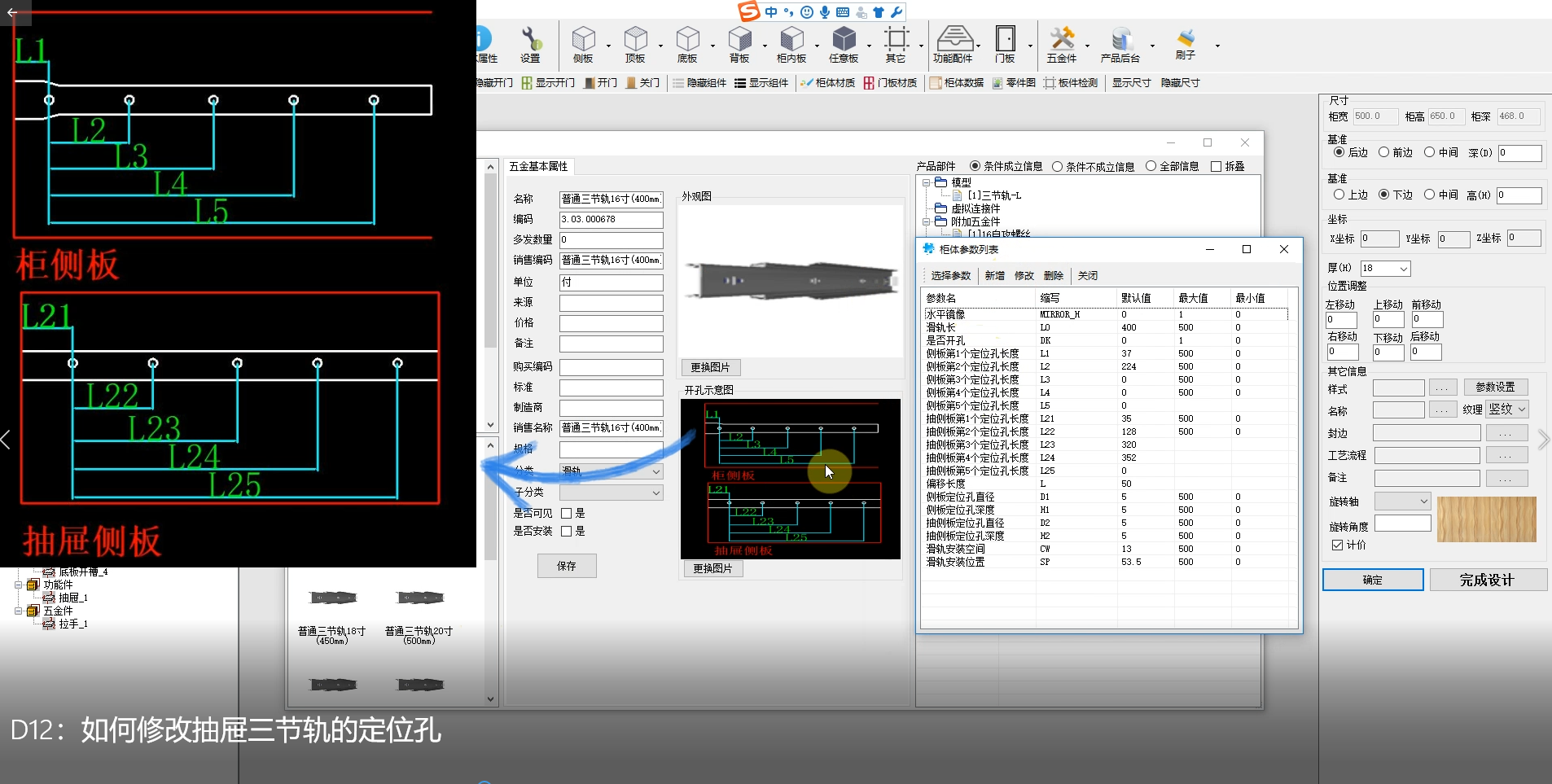Viewport: 1552px width, 784px height.
Task: Open the 设置 wrench tool
Action: click(x=530, y=44)
